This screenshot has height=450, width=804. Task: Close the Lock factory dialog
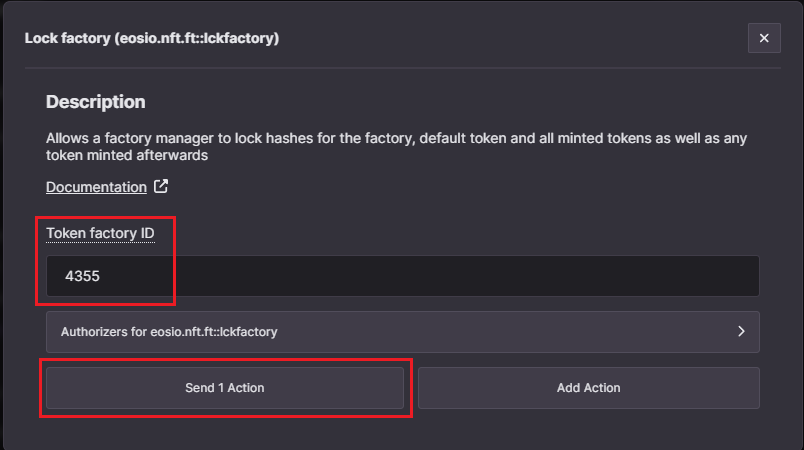pos(764,38)
